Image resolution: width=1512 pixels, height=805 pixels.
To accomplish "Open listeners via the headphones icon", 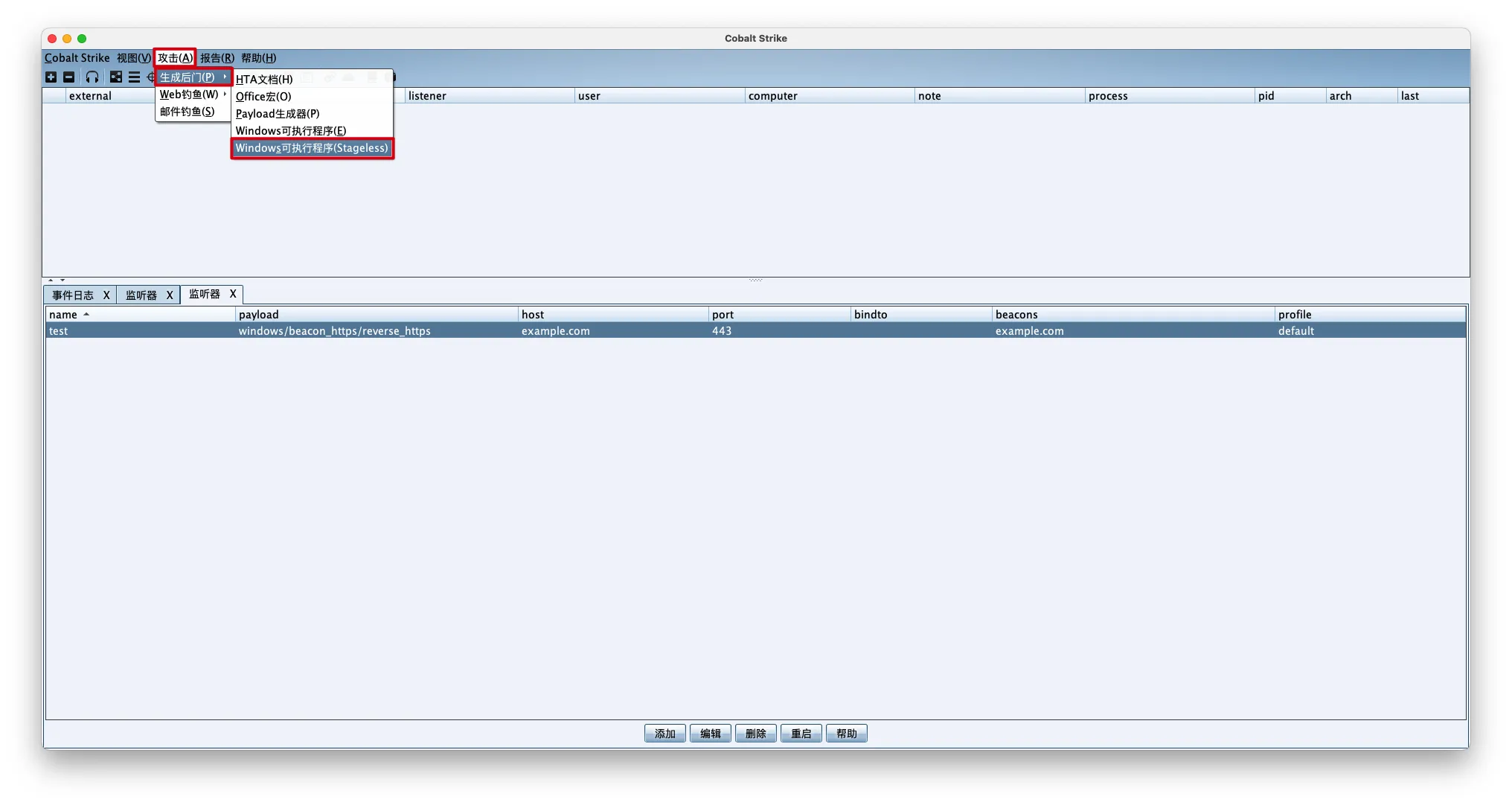I will point(92,77).
